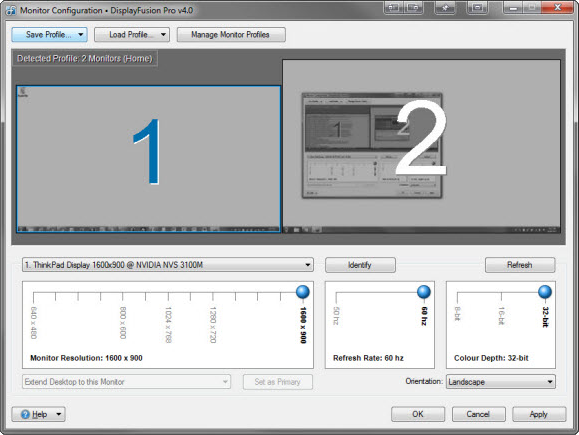Open the Extend Desktop to this Monitor dropdown

point(126,382)
